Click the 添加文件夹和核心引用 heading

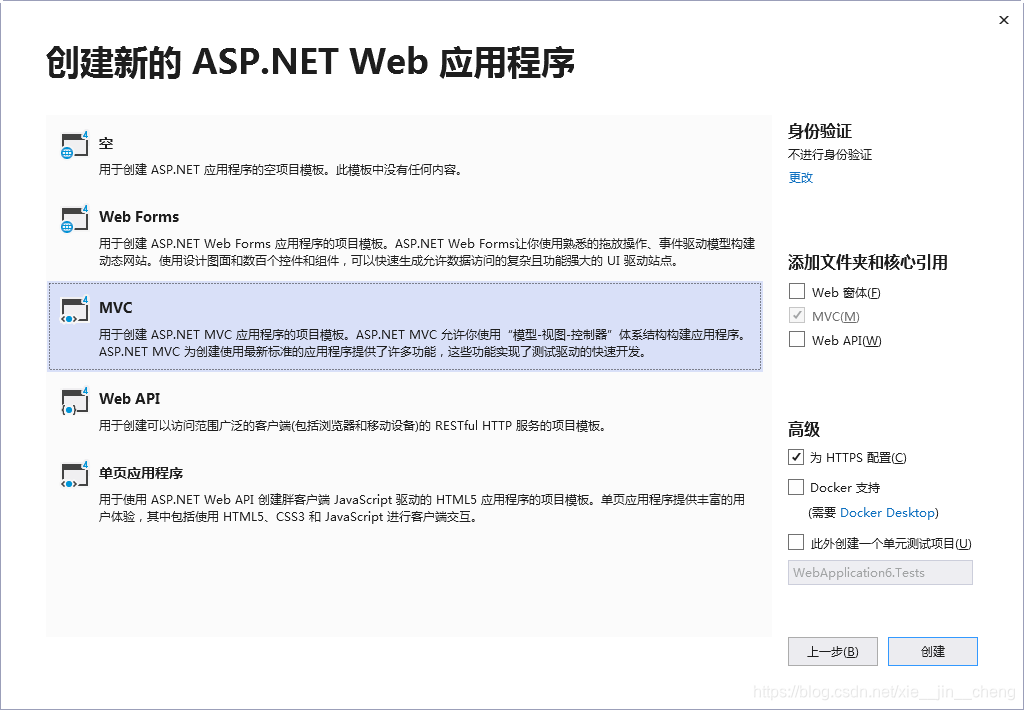[x=868, y=263]
